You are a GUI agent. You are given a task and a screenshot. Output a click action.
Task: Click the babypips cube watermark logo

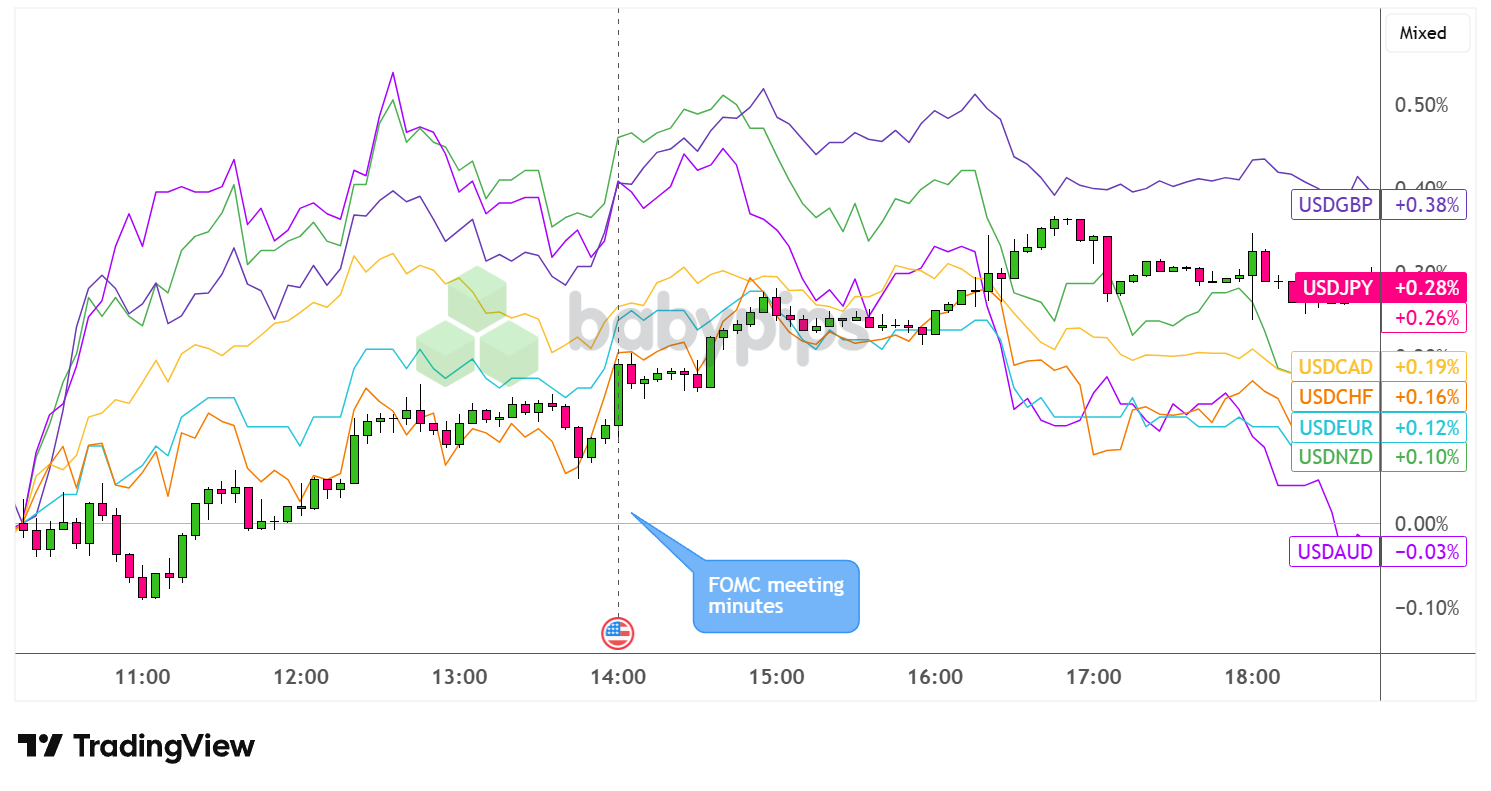coord(476,330)
